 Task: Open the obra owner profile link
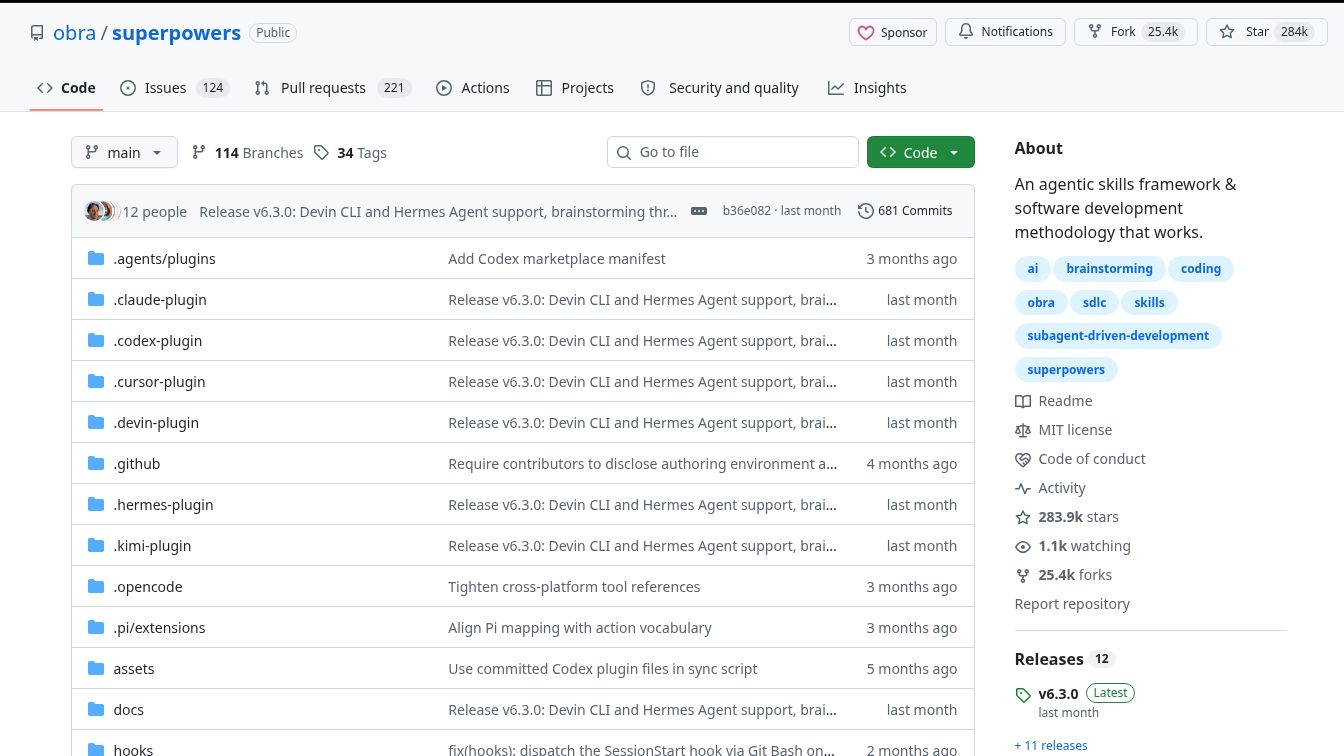point(74,33)
